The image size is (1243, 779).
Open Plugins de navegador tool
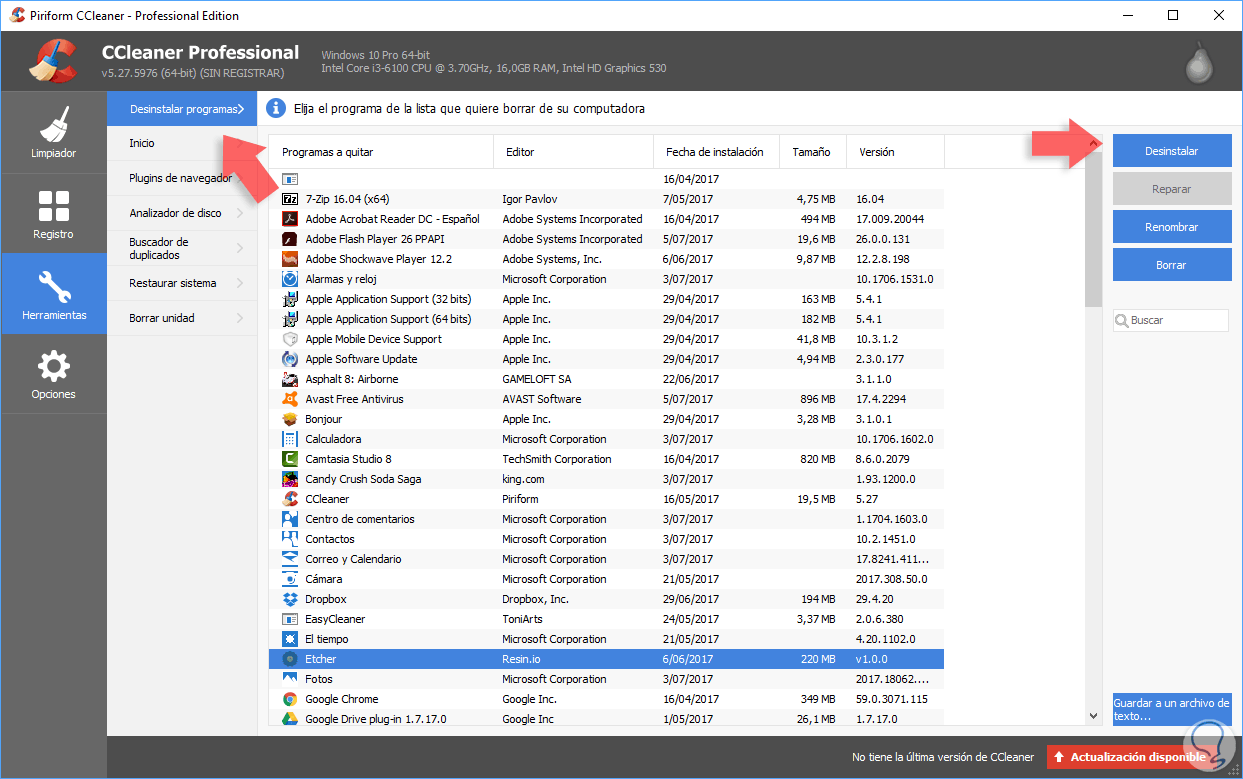pyautogui.click(x=182, y=178)
